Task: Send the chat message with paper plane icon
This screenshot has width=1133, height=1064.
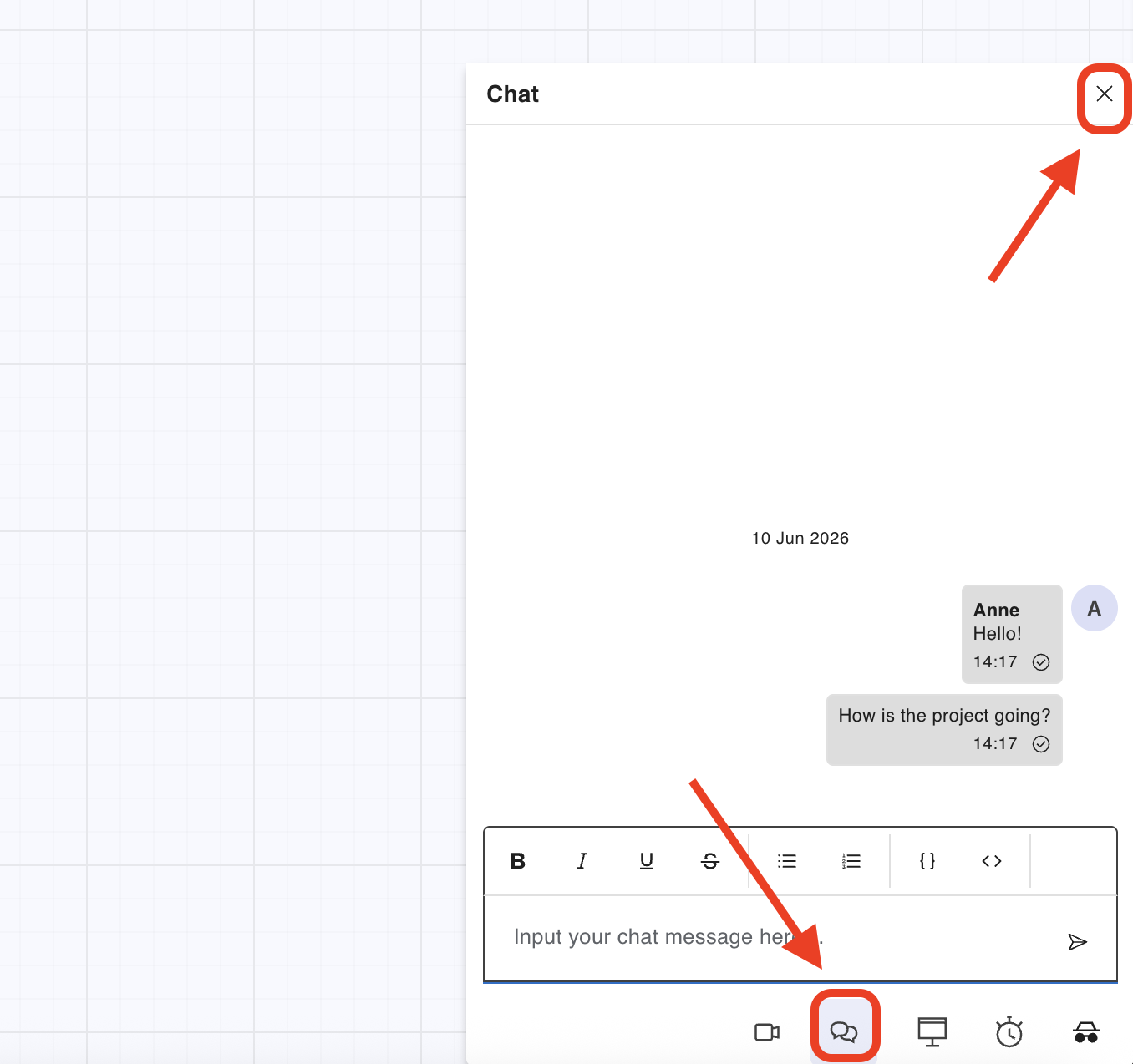Action: (x=1077, y=942)
